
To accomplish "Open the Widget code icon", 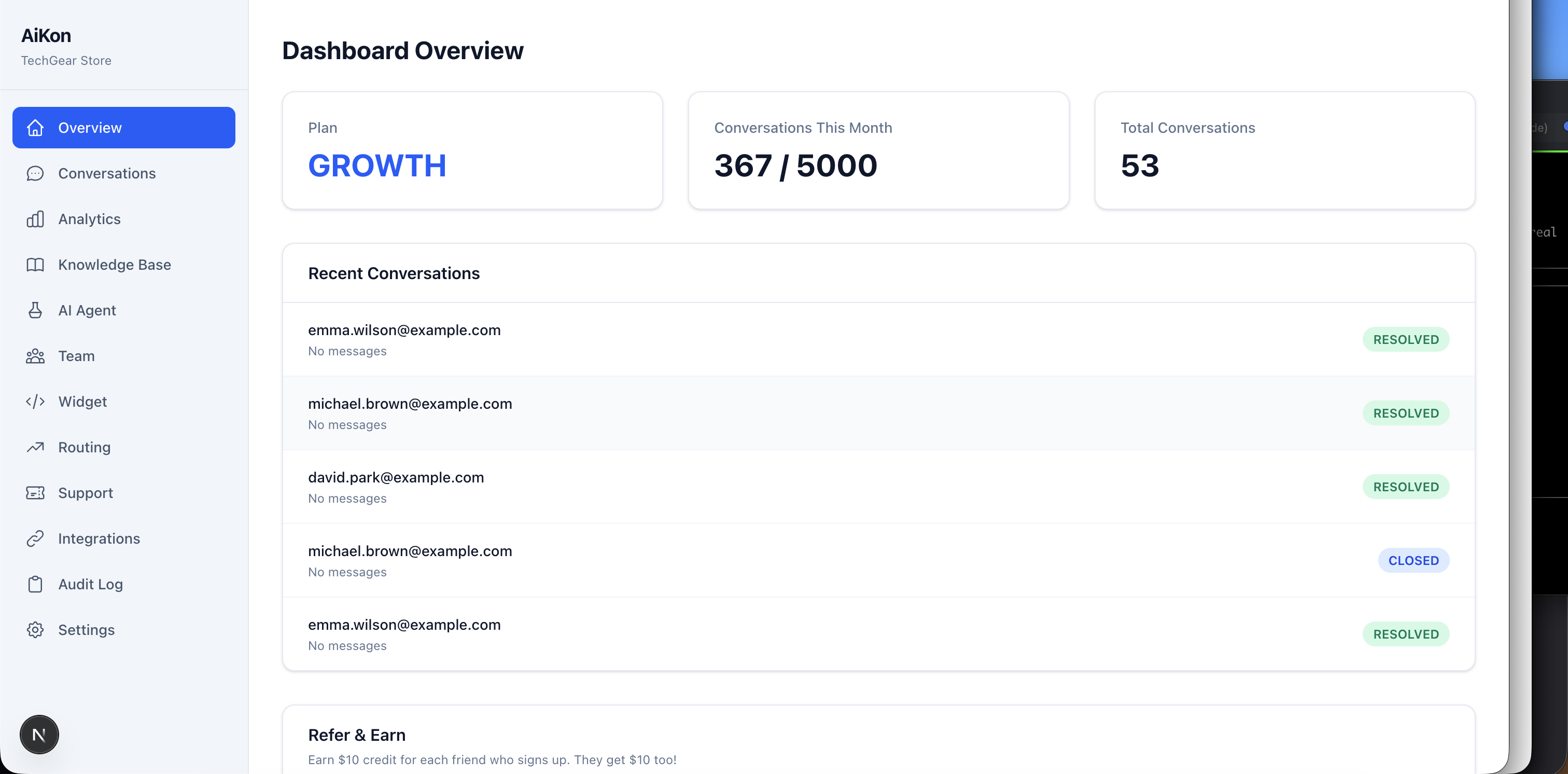I will tap(35, 402).
